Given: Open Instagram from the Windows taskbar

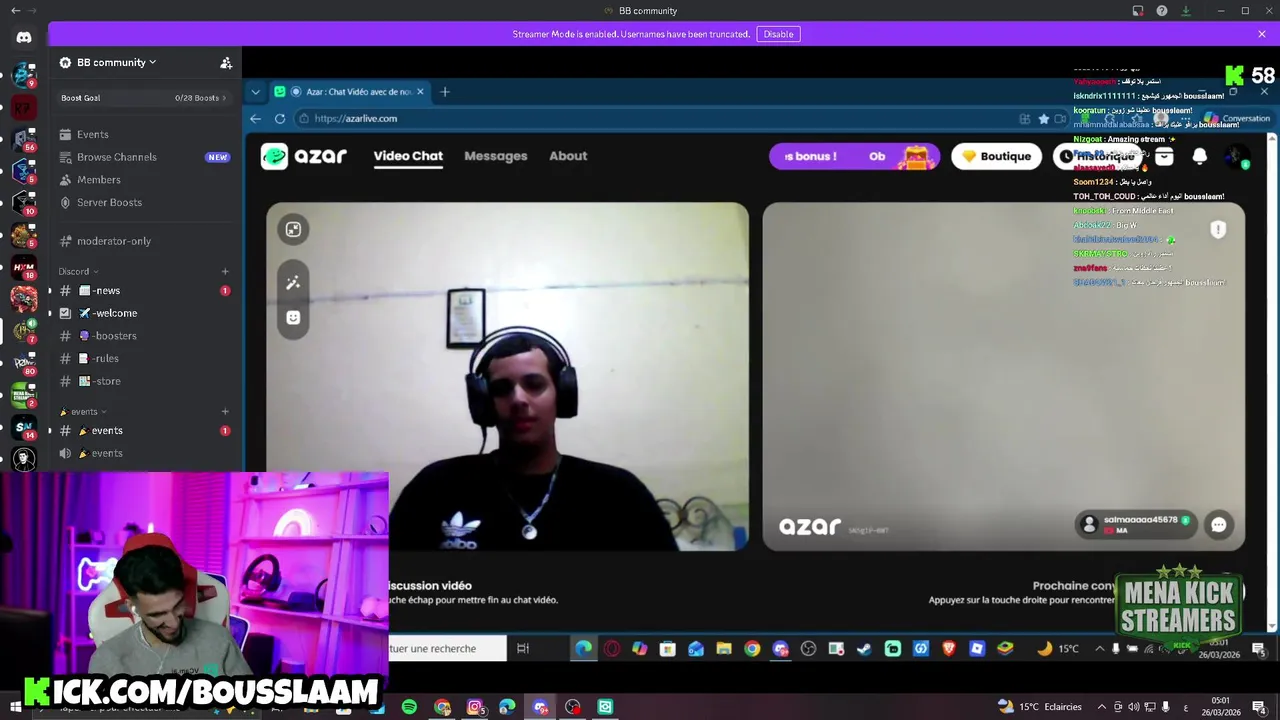Looking at the screenshot, I should 475,707.
